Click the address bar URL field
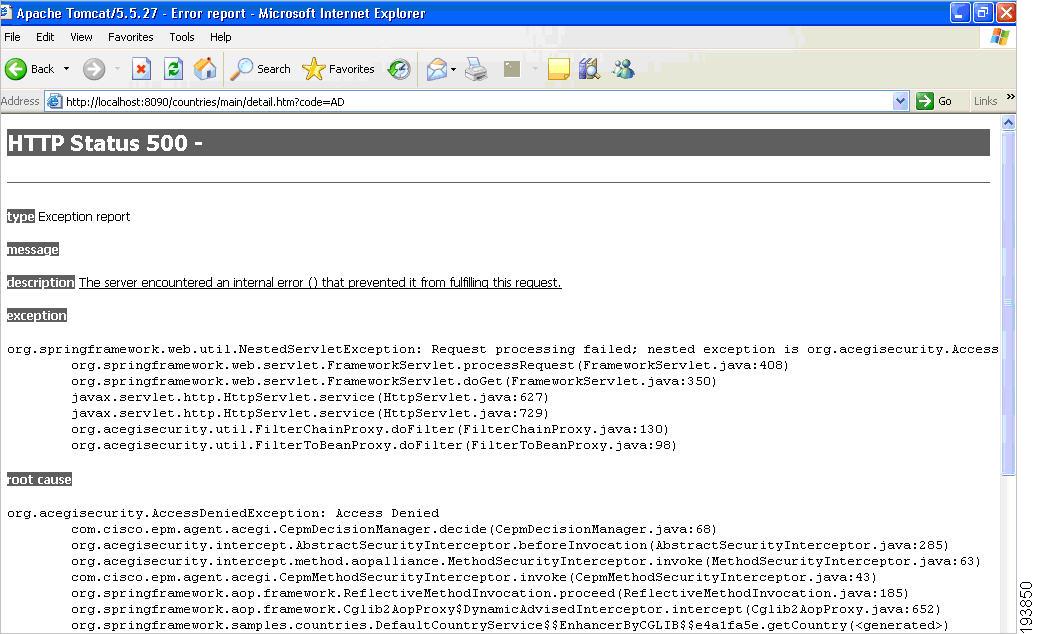 pos(476,102)
